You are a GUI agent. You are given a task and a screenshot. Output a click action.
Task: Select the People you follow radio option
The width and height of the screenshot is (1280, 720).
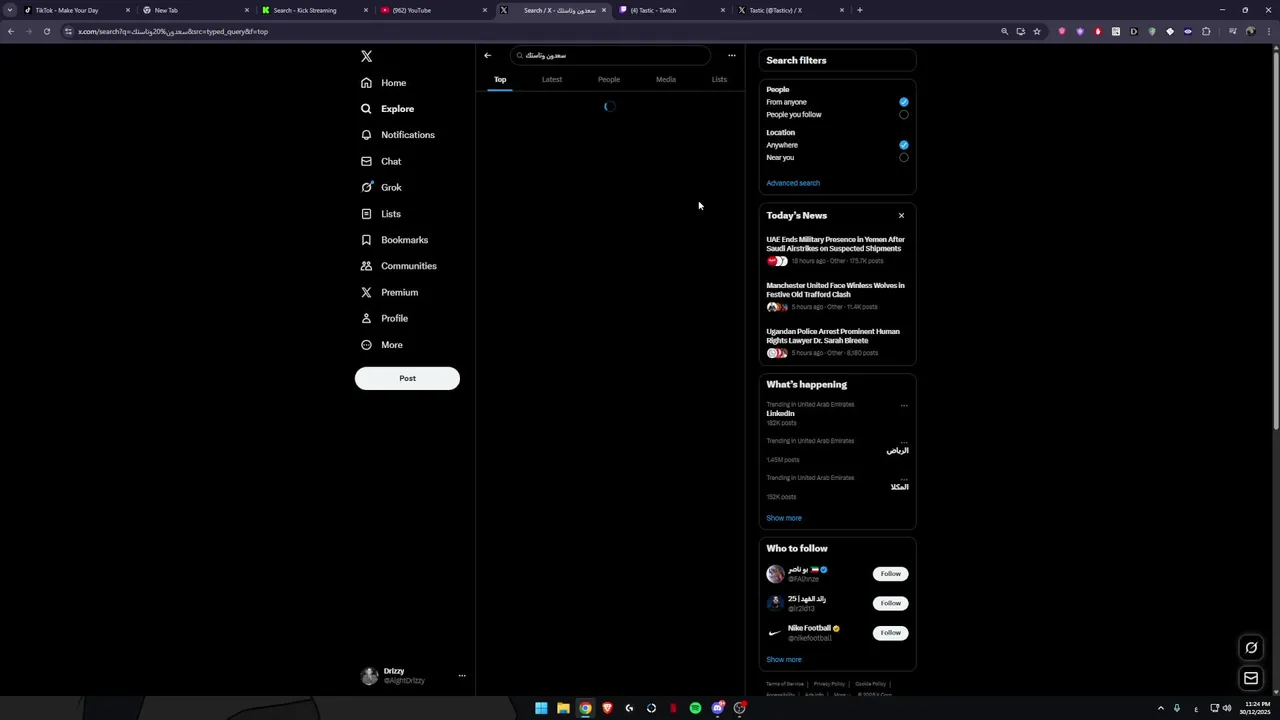coord(904,115)
